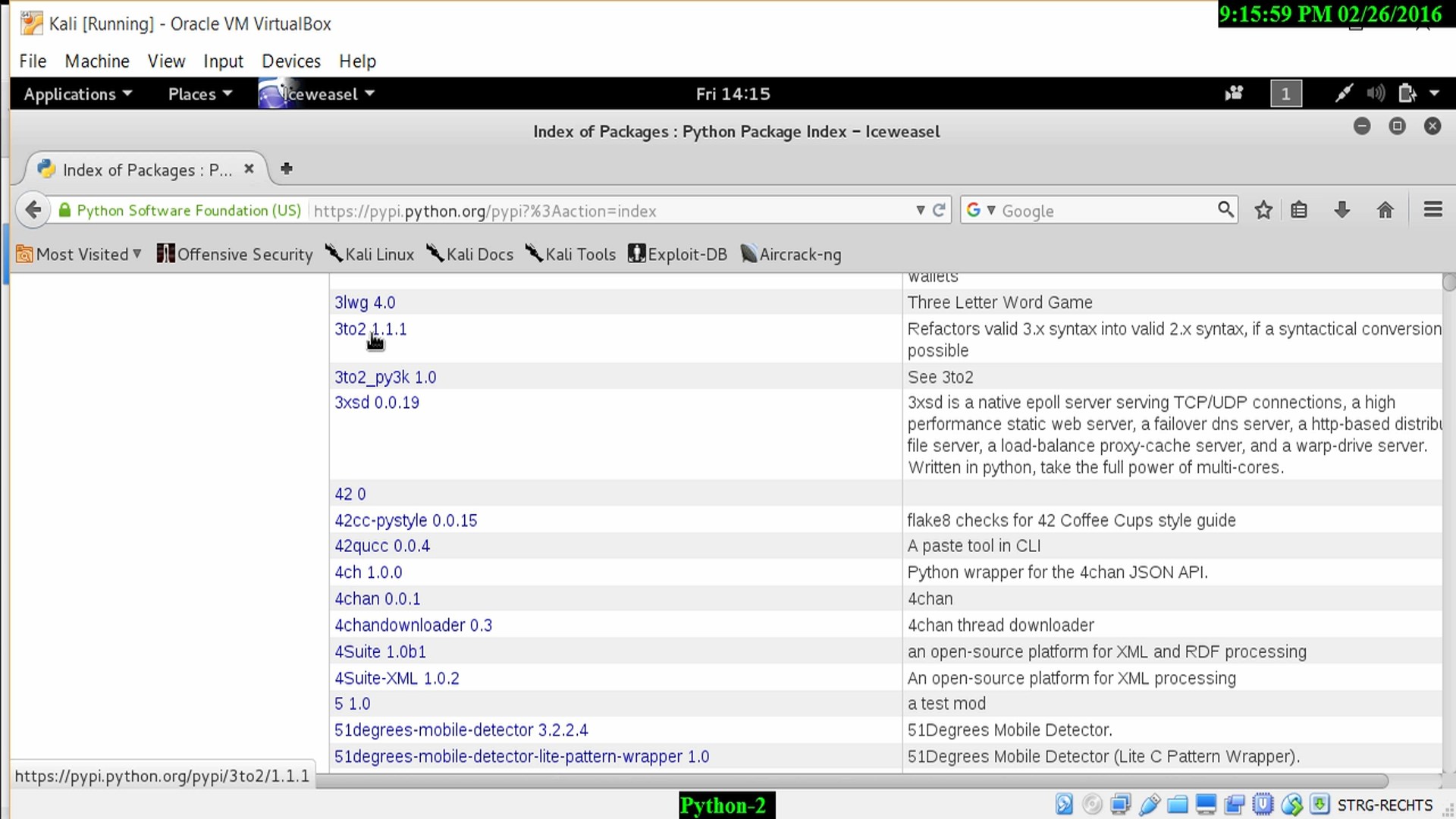Click the browser back arrow button
1456x819 pixels.
point(33,210)
